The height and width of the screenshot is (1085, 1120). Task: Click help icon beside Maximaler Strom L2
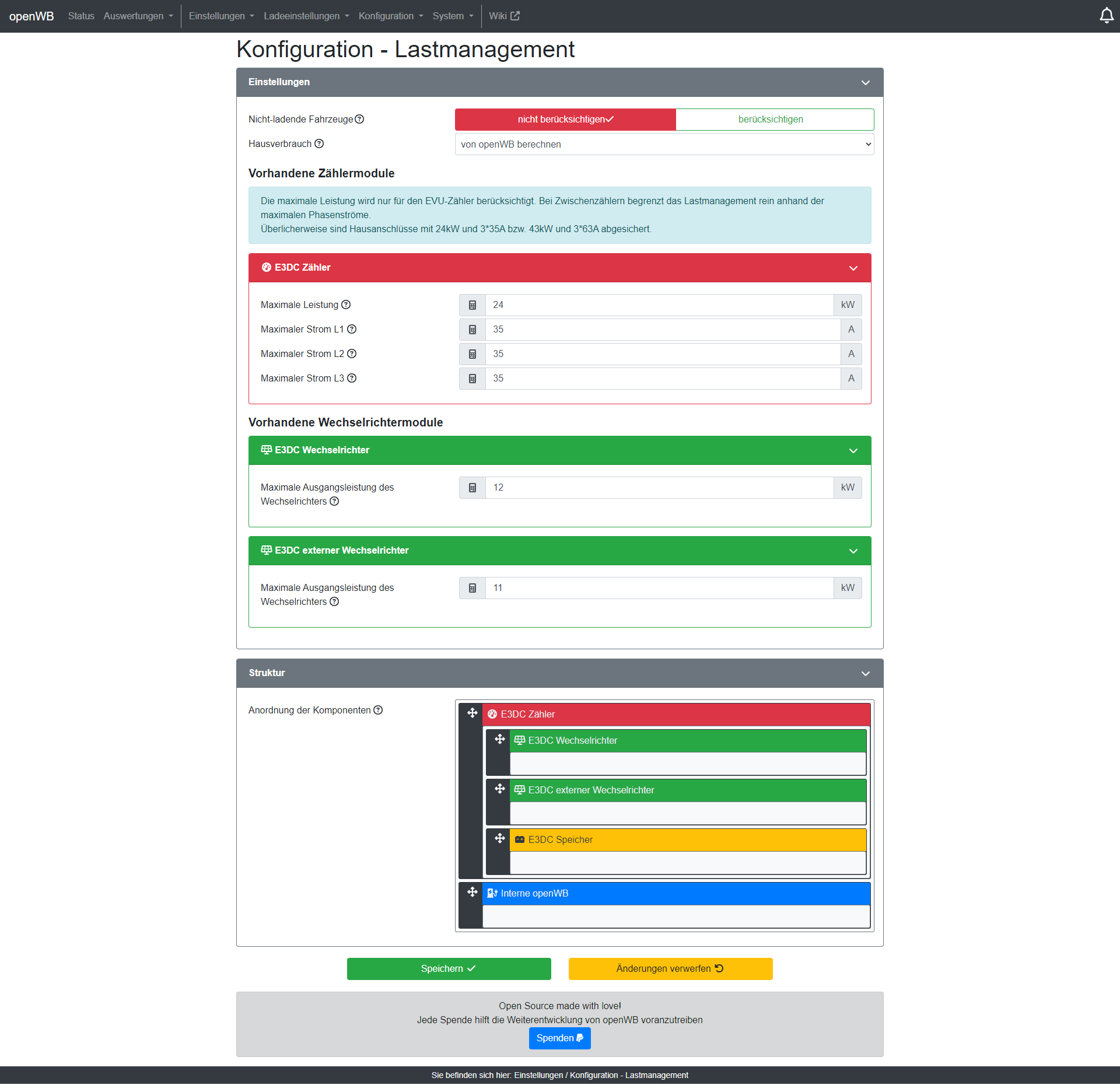[352, 353]
